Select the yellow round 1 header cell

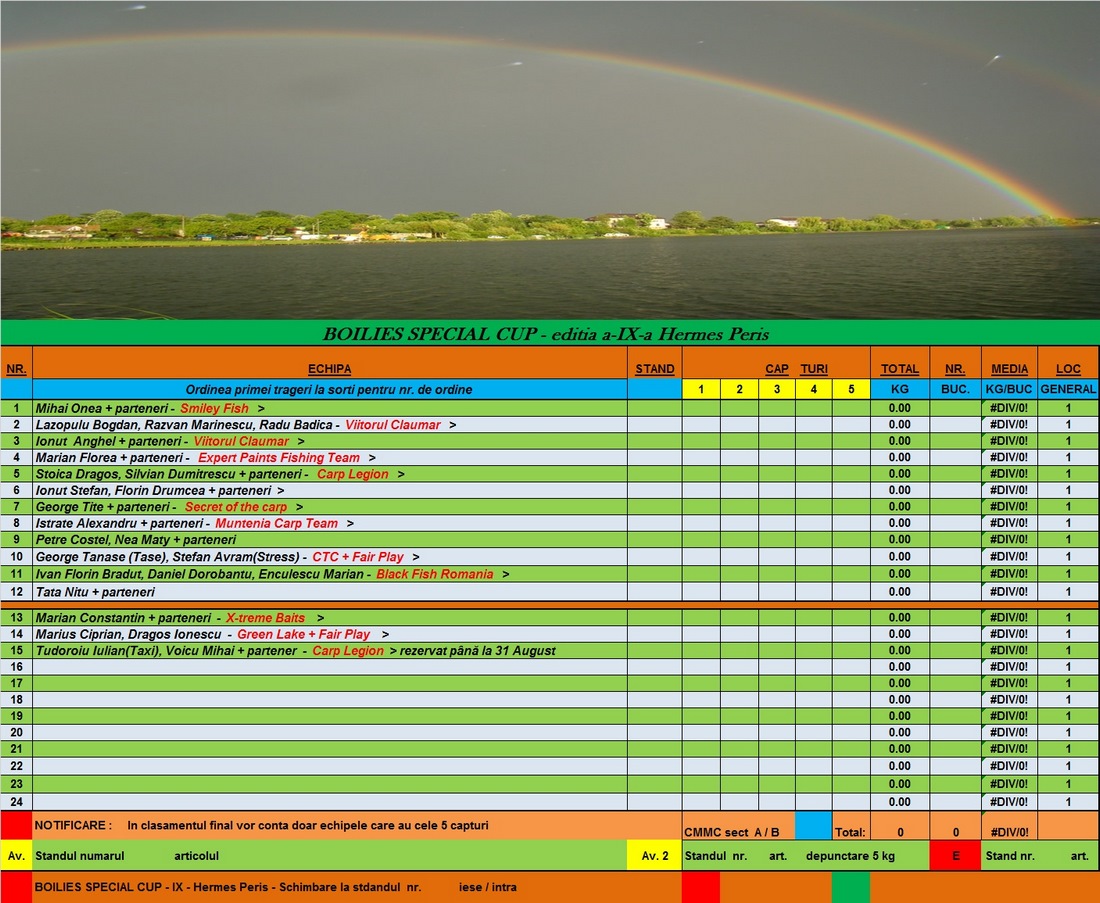point(701,390)
